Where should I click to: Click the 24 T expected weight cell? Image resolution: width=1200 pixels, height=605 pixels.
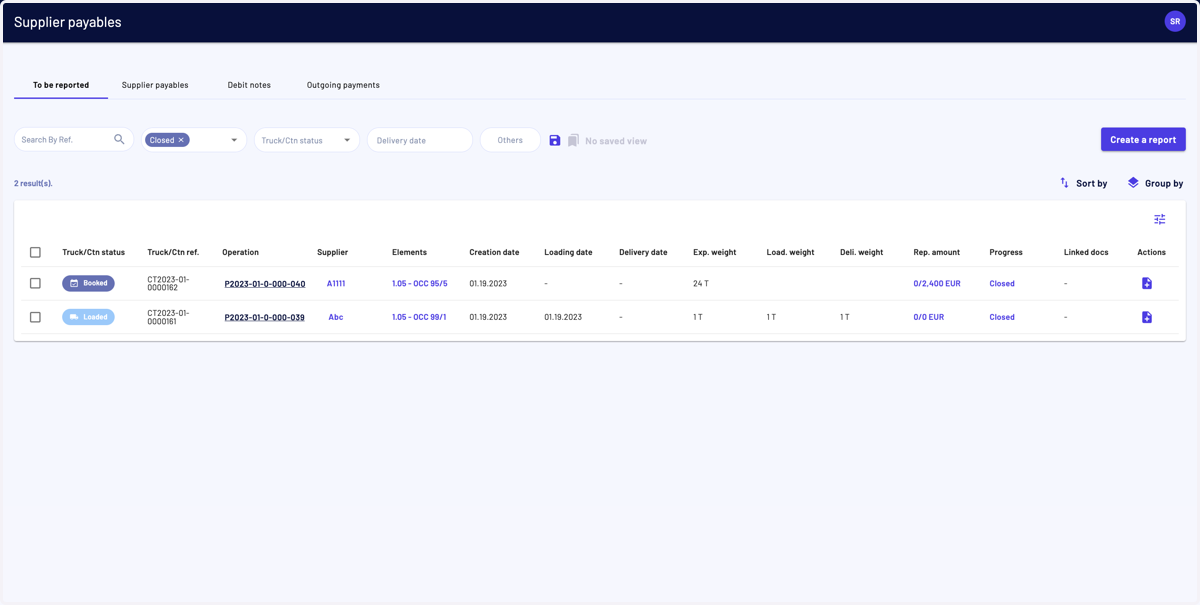pos(701,284)
